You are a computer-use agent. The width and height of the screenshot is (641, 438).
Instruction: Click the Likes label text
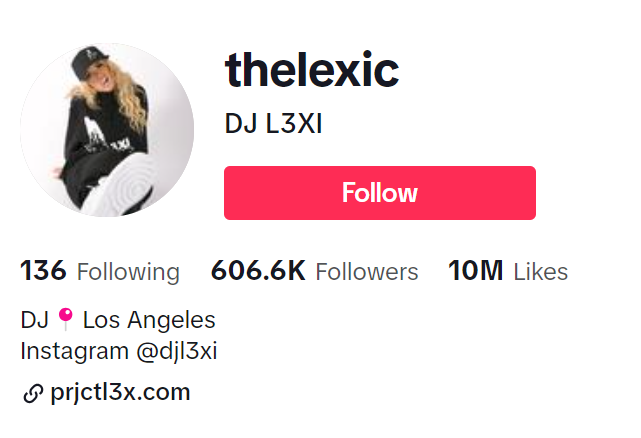540,272
